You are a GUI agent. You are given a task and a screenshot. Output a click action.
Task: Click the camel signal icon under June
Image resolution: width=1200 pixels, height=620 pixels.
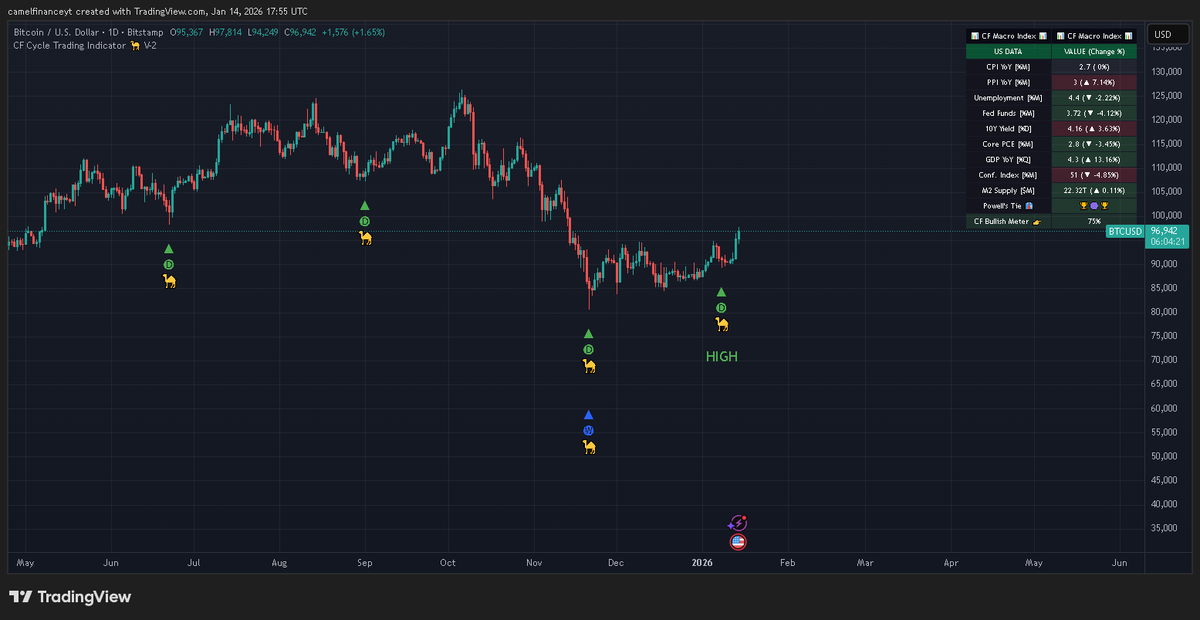169,281
